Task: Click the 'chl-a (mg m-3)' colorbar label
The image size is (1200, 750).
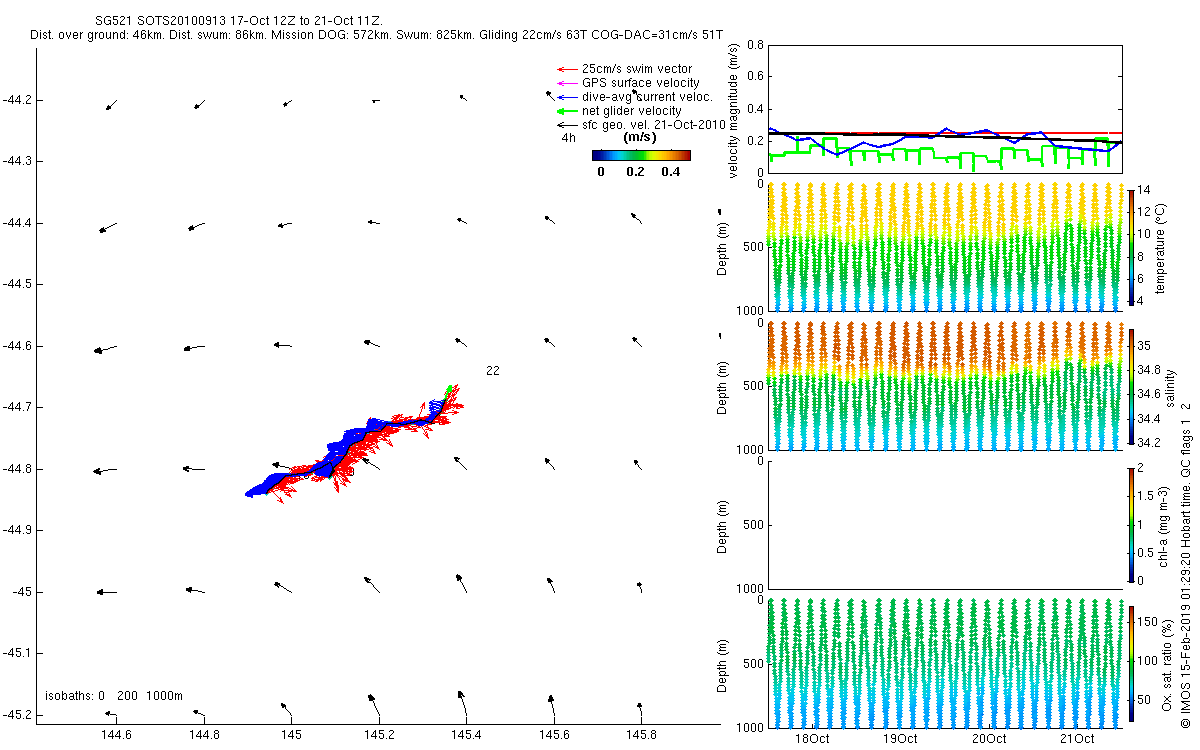Action: coord(1162,524)
